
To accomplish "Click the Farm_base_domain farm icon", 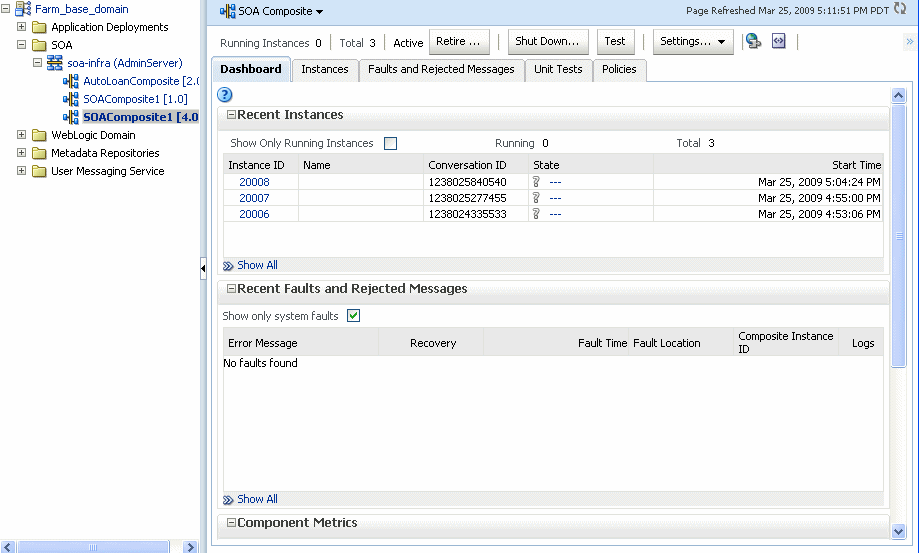I will [x=23, y=9].
